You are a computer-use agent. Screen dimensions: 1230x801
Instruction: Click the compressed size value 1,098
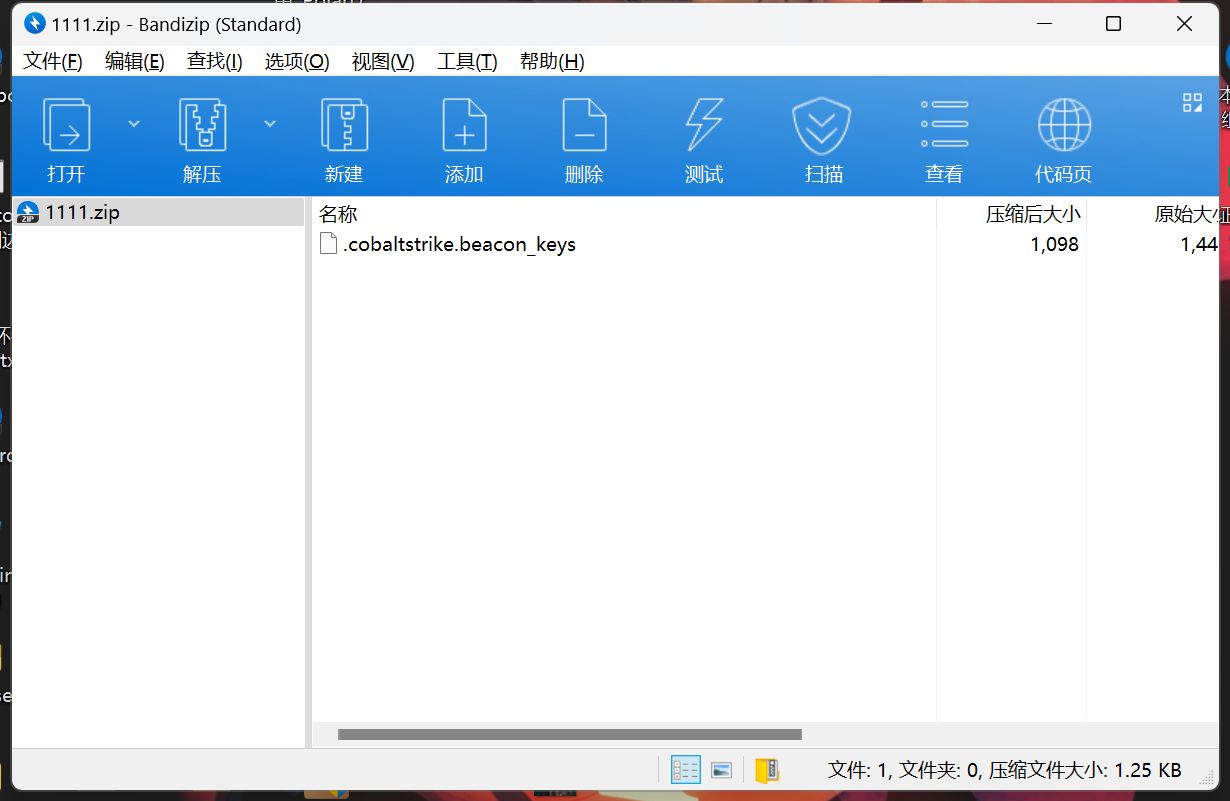1054,244
